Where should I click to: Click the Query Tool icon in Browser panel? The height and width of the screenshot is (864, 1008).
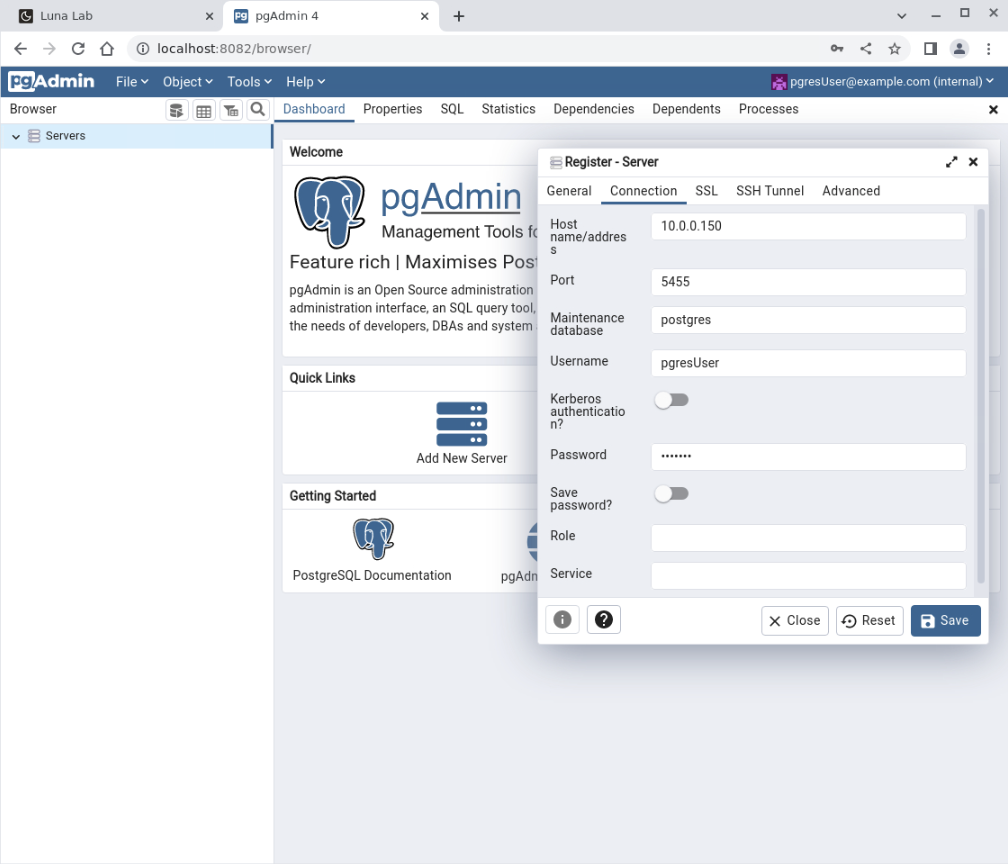click(176, 111)
